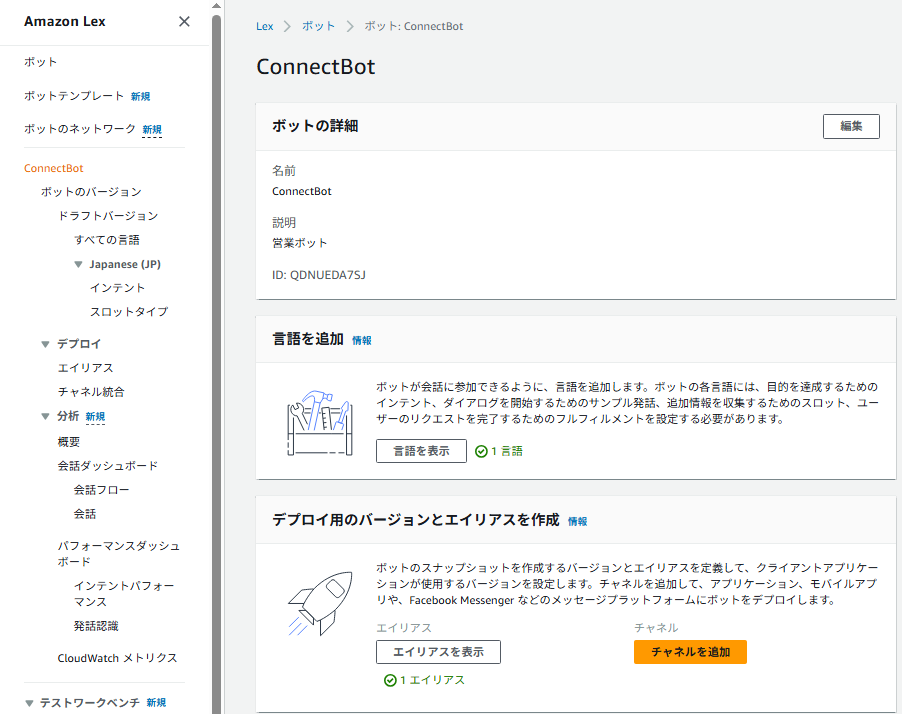Collapse the テストワークベンチ section
This screenshot has width=902, height=714.
tap(29, 703)
